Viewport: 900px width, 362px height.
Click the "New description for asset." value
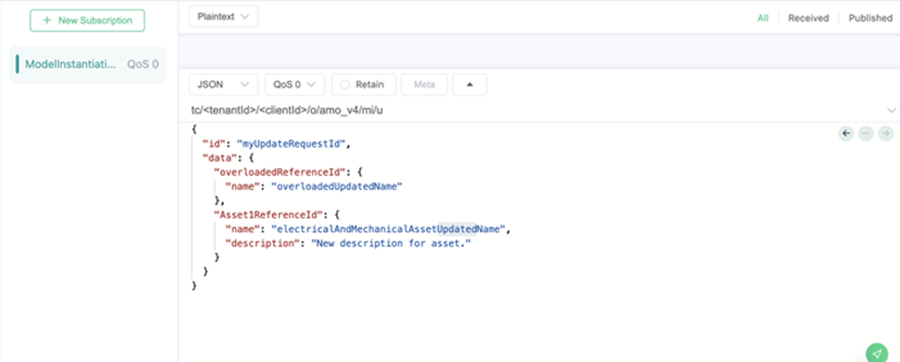coord(391,243)
